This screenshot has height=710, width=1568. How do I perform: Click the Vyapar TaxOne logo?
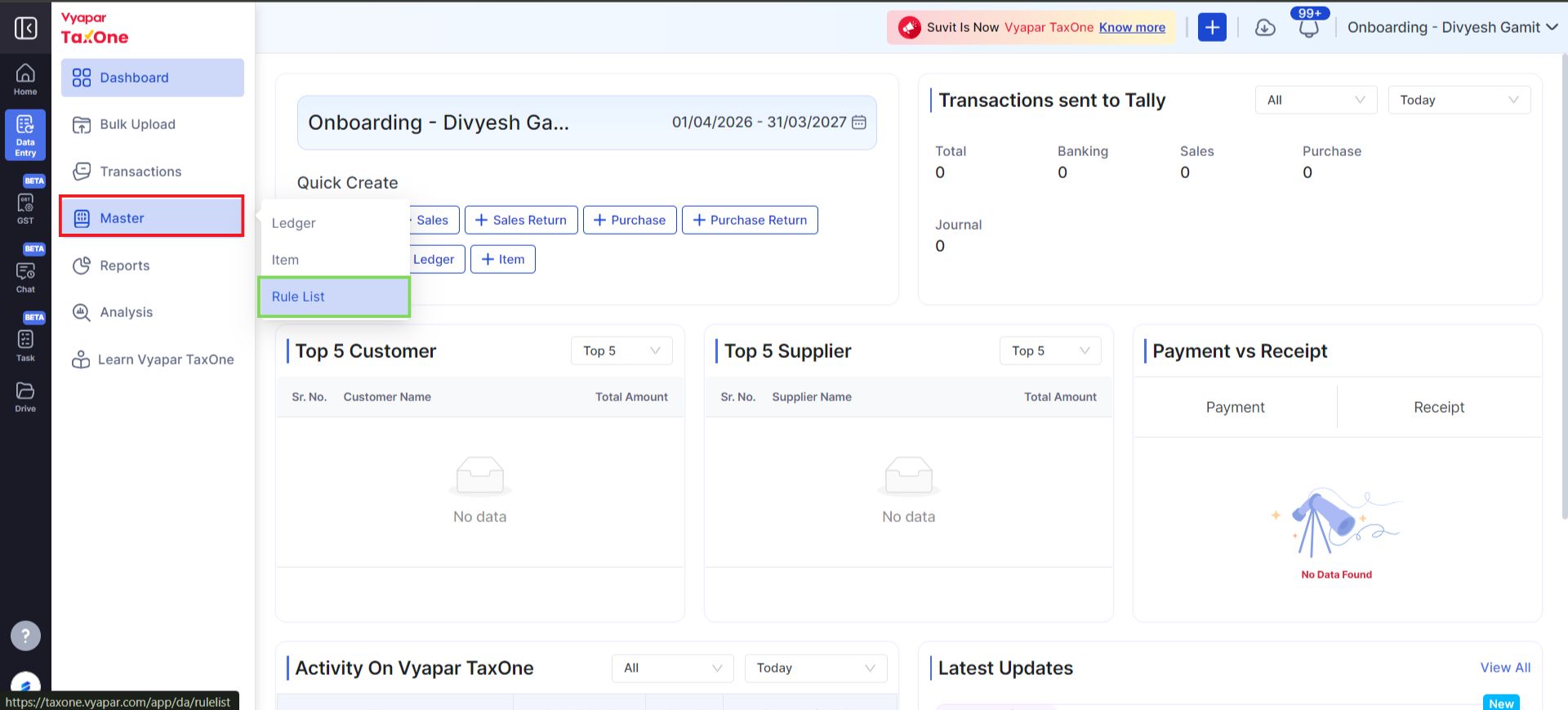tap(95, 28)
